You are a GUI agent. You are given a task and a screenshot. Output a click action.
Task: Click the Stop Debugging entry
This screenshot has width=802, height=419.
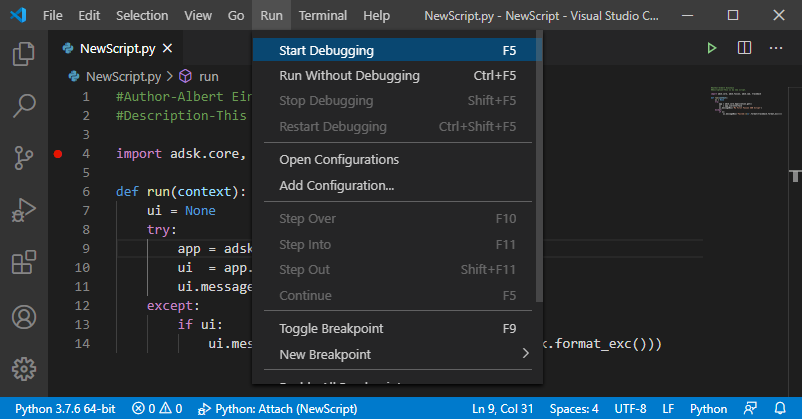397,101
